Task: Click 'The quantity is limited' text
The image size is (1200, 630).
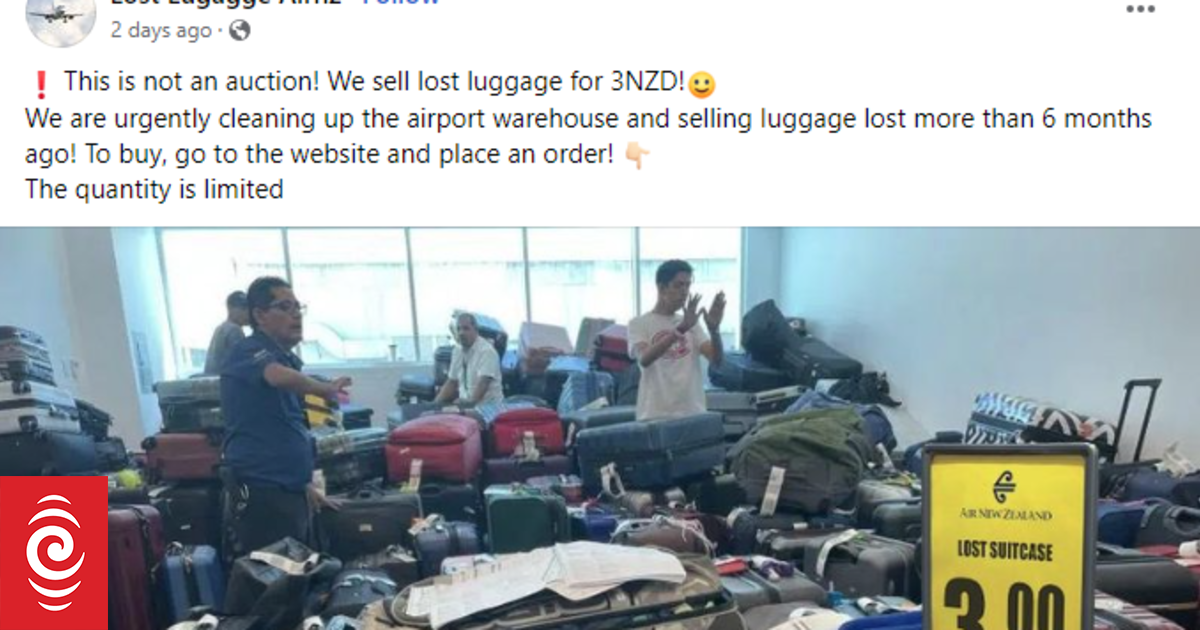Action: [x=154, y=188]
